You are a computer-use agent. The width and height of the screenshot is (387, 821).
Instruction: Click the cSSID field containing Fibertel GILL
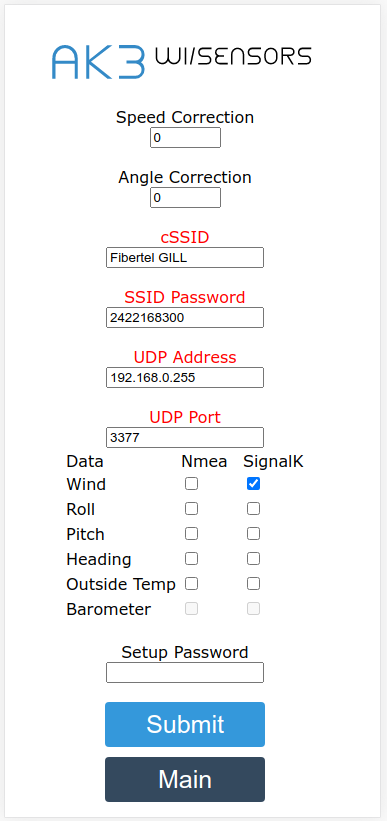point(185,258)
